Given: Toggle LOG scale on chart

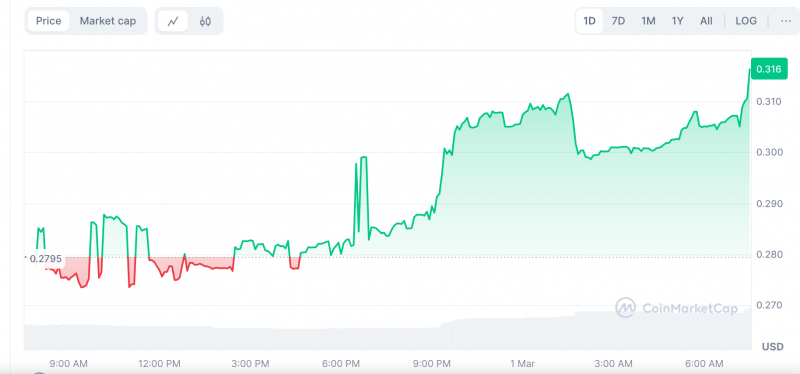Looking at the screenshot, I should pos(746,21).
